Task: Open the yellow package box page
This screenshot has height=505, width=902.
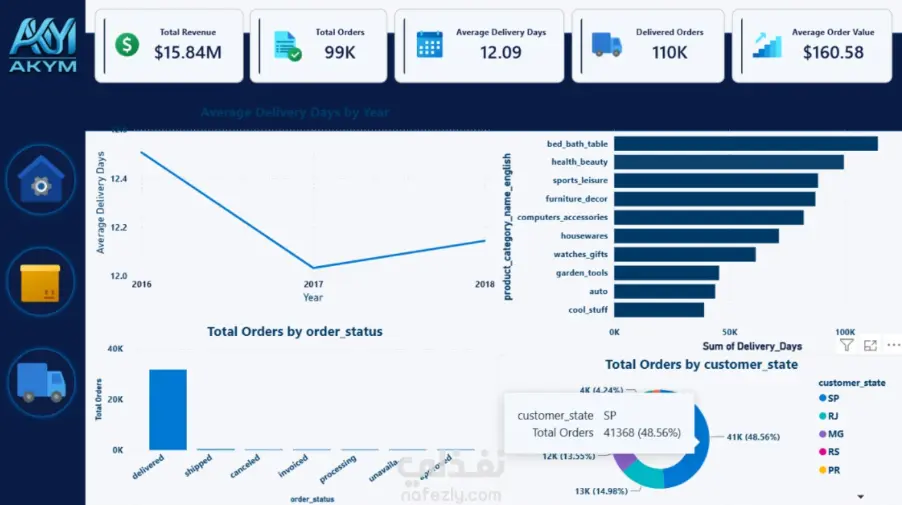Action: tap(40, 282)
